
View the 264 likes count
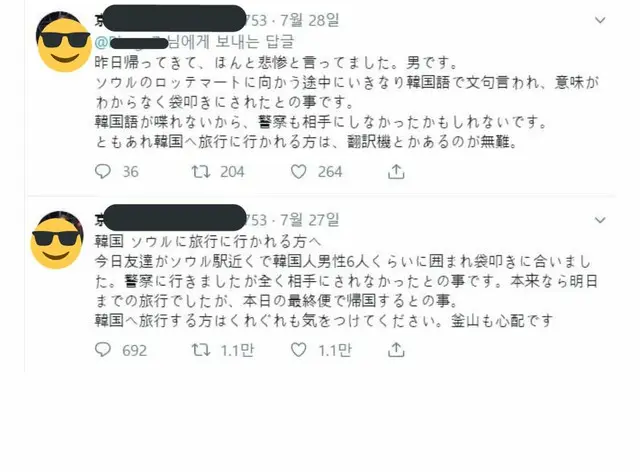click(330, 172)
